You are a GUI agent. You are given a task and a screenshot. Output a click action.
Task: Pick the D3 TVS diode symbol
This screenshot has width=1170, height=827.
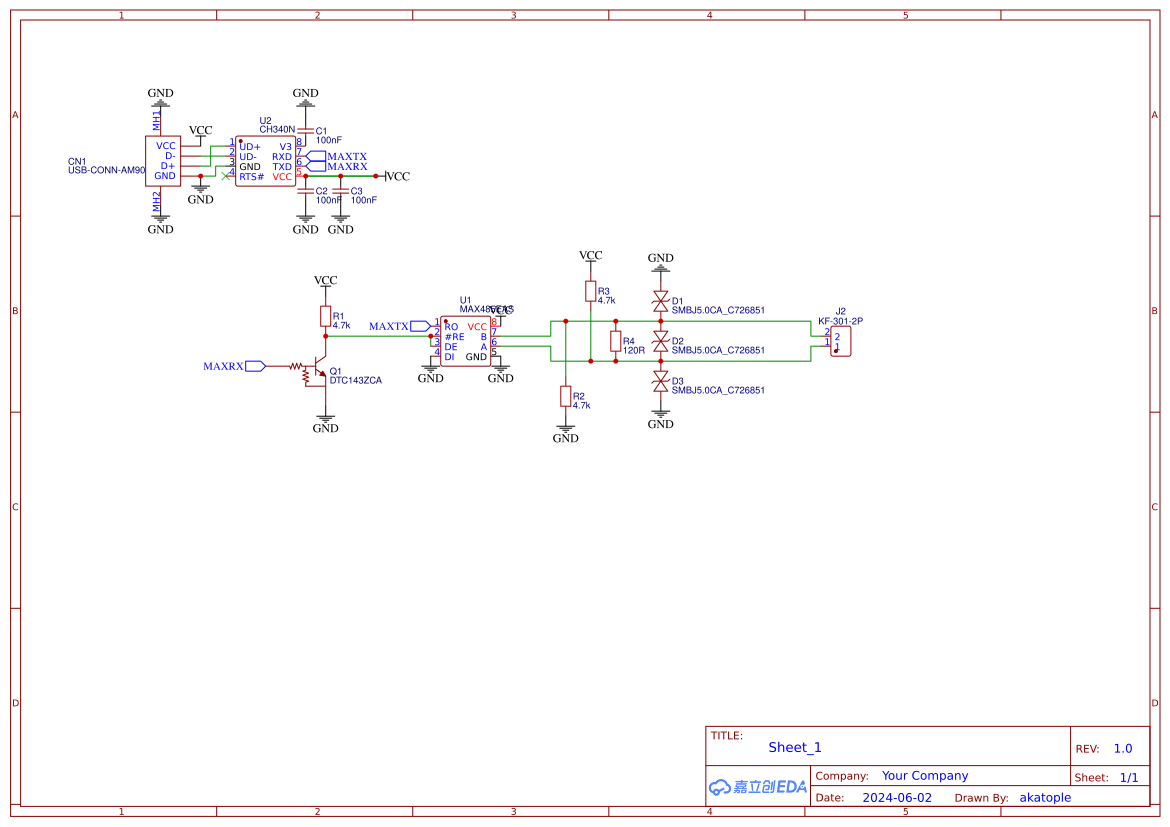pos(660,381)
